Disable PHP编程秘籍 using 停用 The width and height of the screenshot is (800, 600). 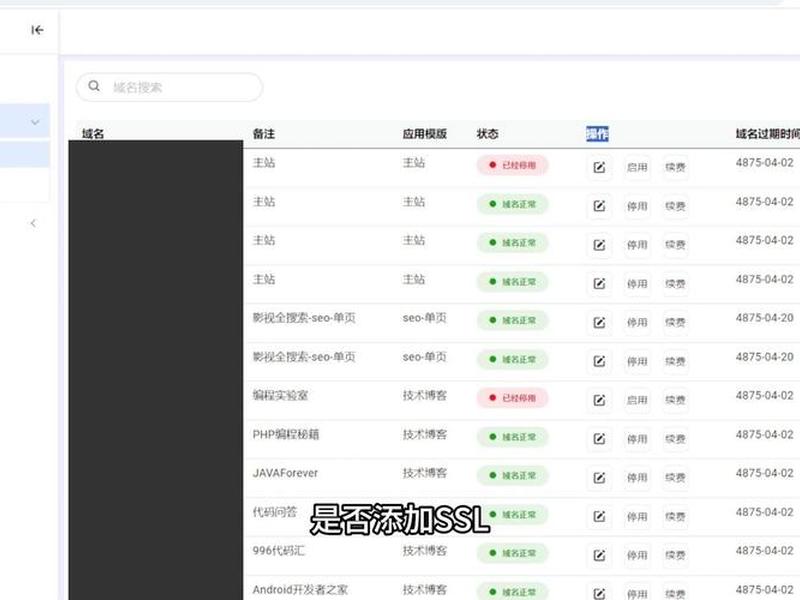coord(637,439)
